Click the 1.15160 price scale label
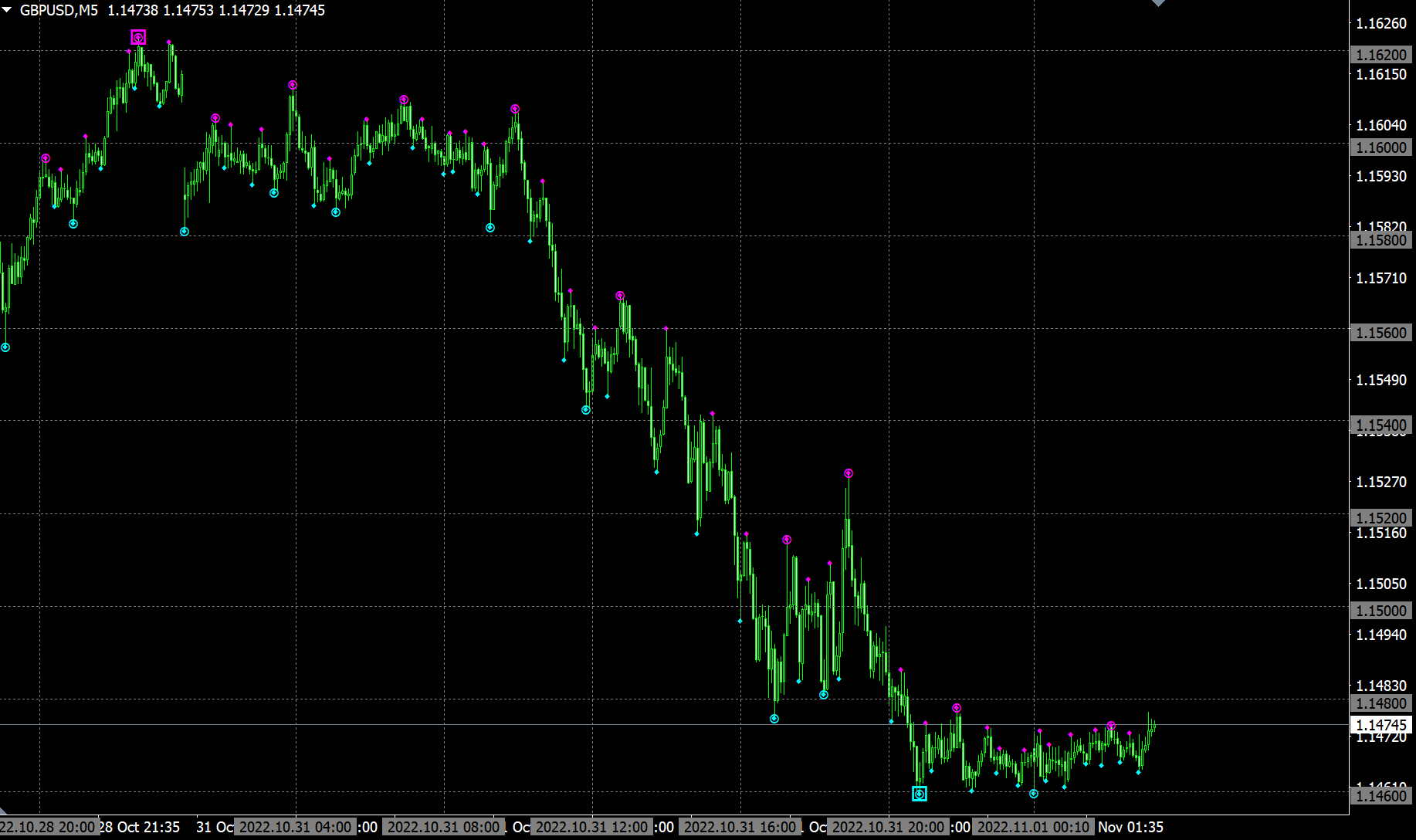1416x840 pixels. [1381, 533]
